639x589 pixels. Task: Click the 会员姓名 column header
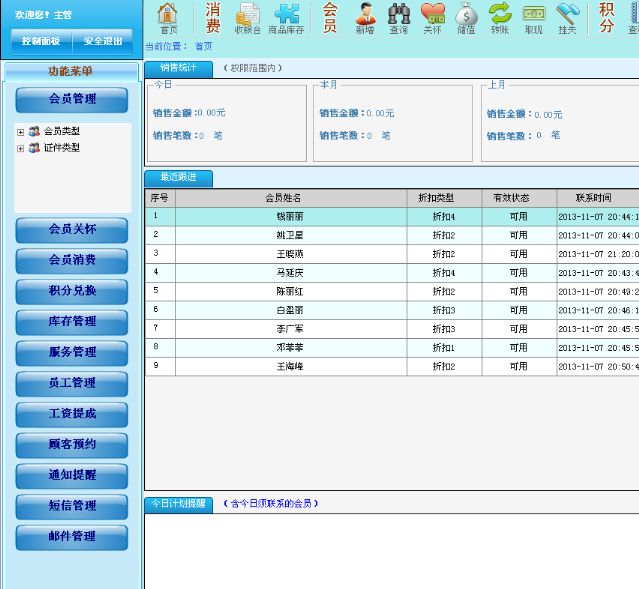coord(290,198)
